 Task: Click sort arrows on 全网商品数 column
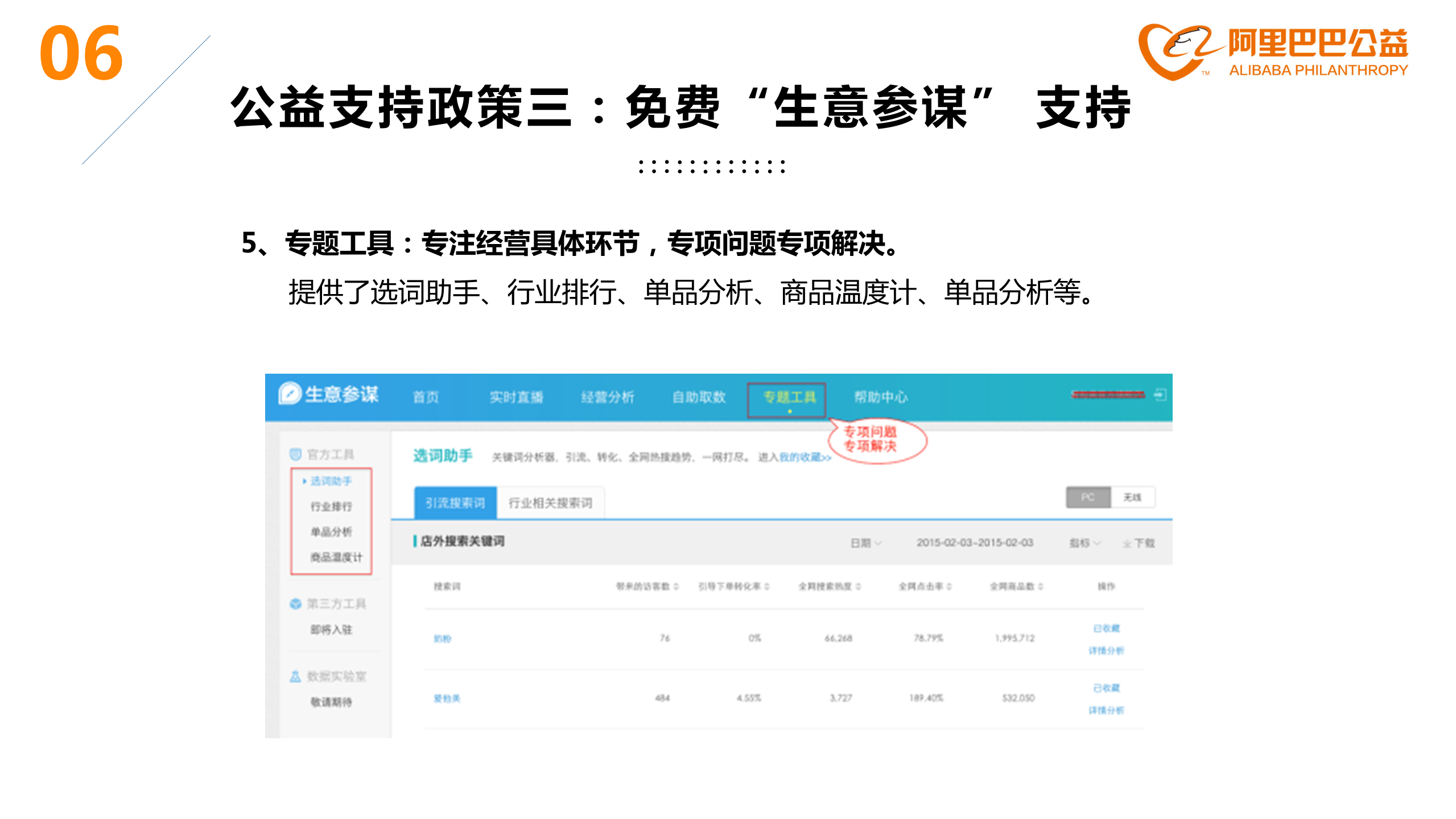[1041, 586]
